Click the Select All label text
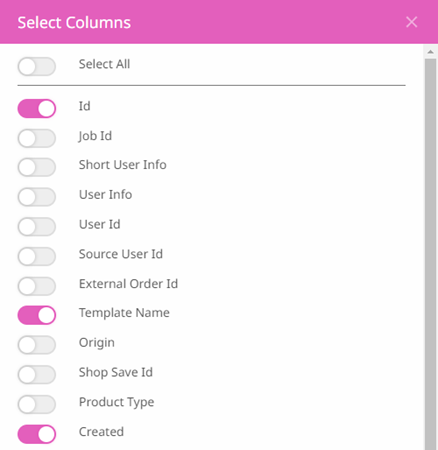 (x=104, y=64)
